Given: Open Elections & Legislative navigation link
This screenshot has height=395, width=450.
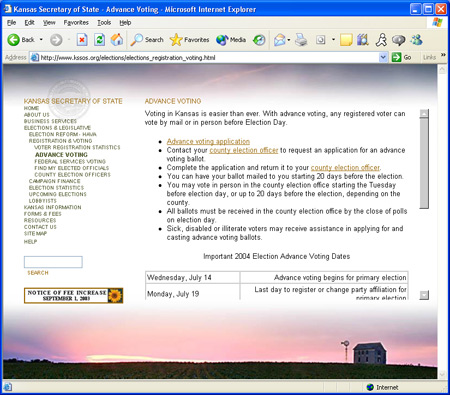Looking at the screenshot, I should point(57,128).
